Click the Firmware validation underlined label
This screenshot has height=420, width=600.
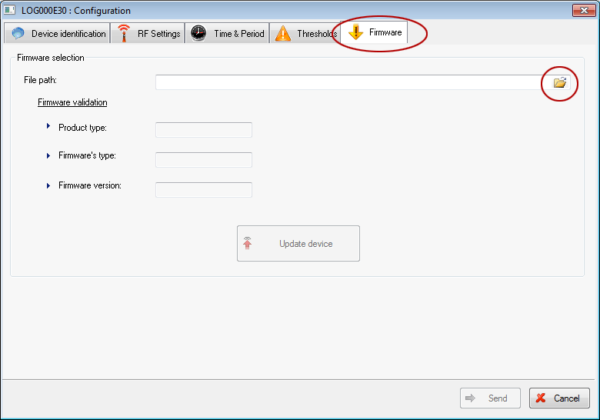point(72,102)
